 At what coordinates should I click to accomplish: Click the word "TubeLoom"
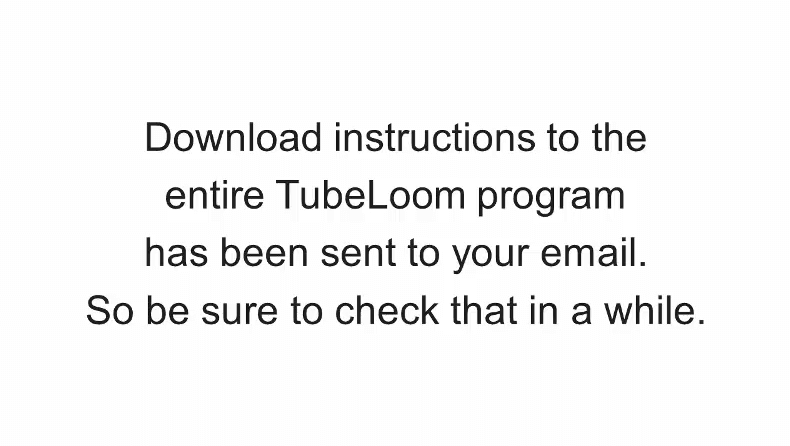pos(370,195)
